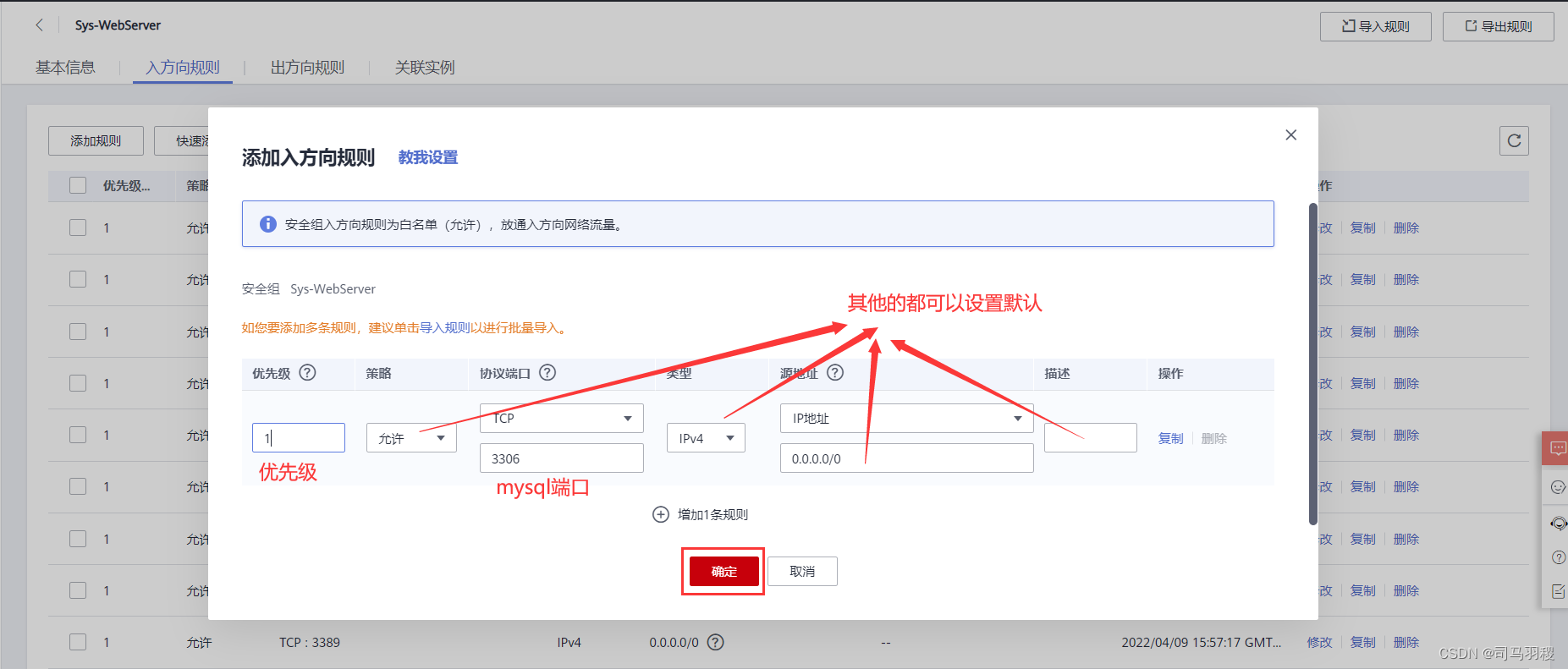Open the IP地址 source type dropdown
The width and height of the screenshot is (1568, 669).
(x=906, y=418)
